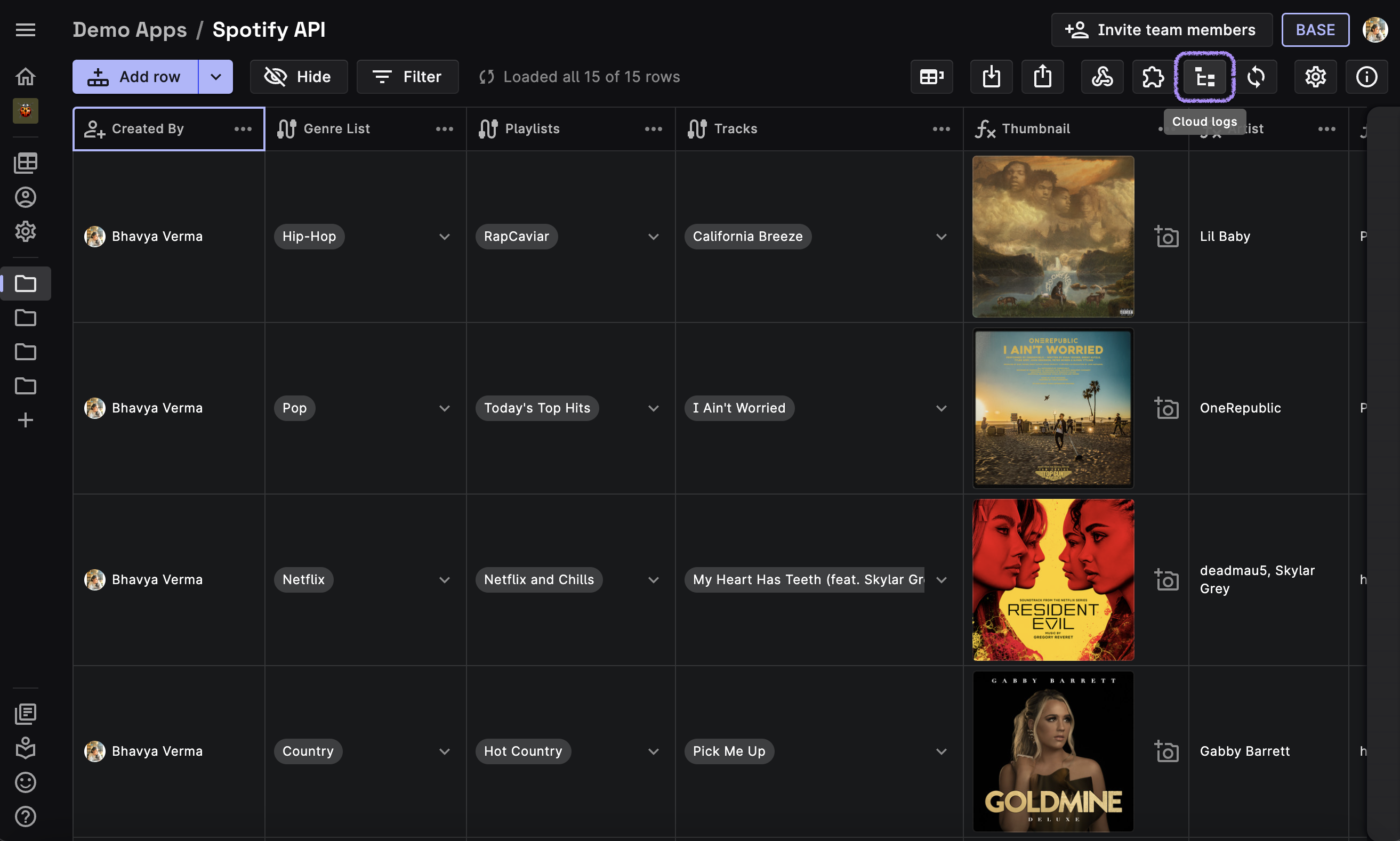Open the table information icon
The height and width of the screenshot is (841, 1400).
point(1366,77)
